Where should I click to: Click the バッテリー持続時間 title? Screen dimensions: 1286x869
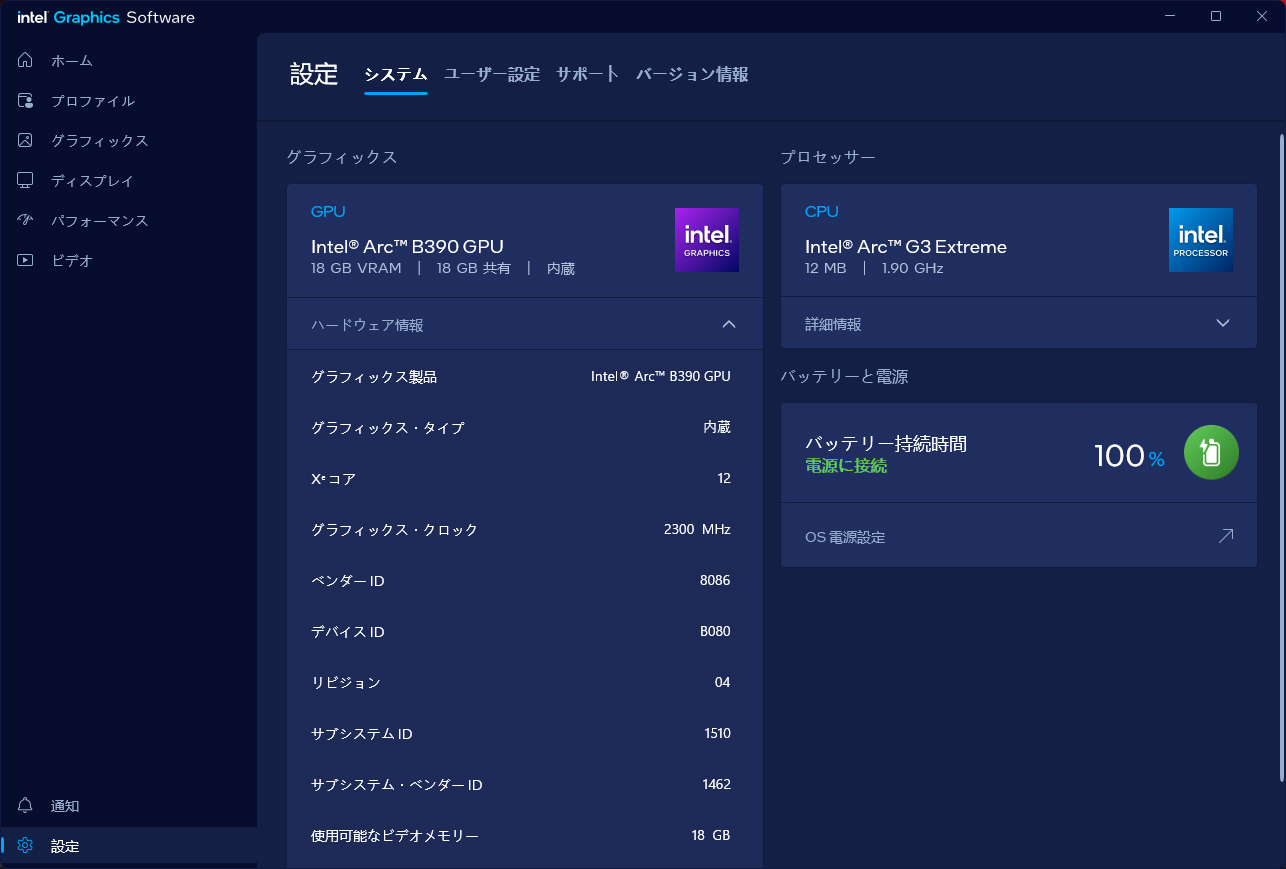pos(886,444)
